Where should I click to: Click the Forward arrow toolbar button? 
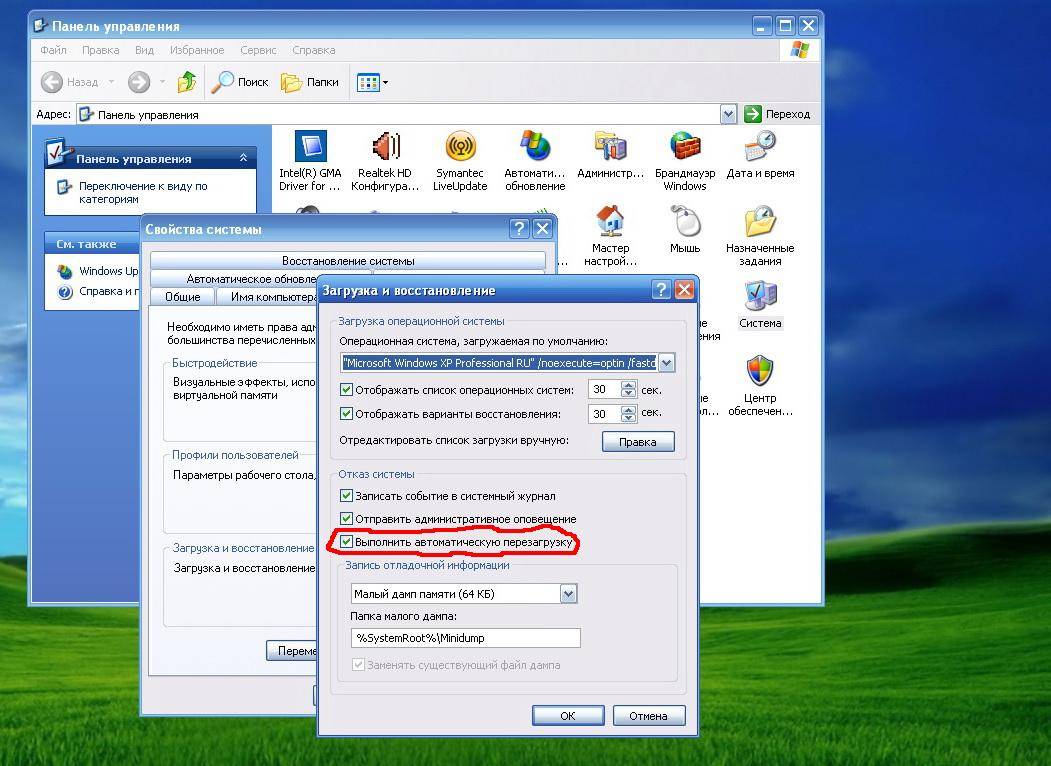tap(139, 82)
